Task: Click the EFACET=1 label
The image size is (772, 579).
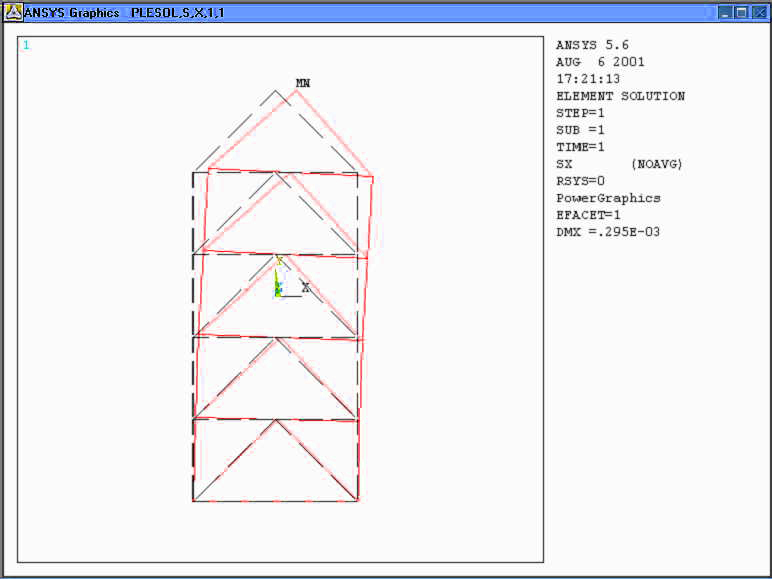Action: (x=588, y=215)
